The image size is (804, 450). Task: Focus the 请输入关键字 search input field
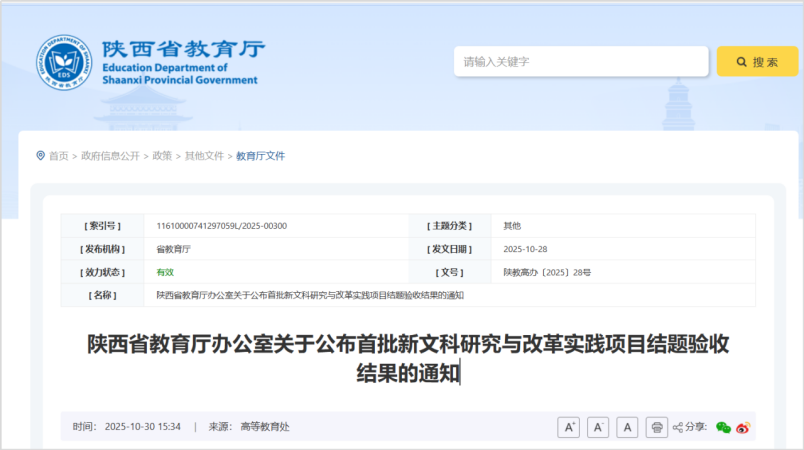pyautogui.click(x=578, y=62)
